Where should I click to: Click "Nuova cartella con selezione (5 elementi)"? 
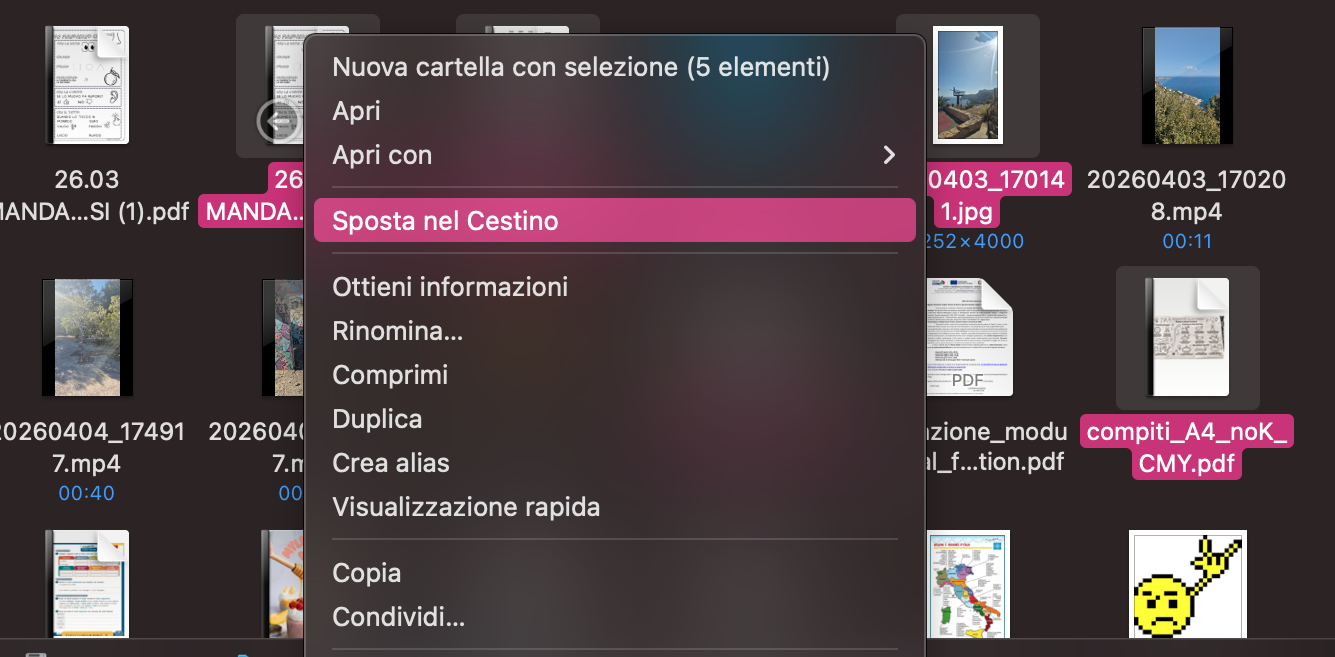pos(580,66)
